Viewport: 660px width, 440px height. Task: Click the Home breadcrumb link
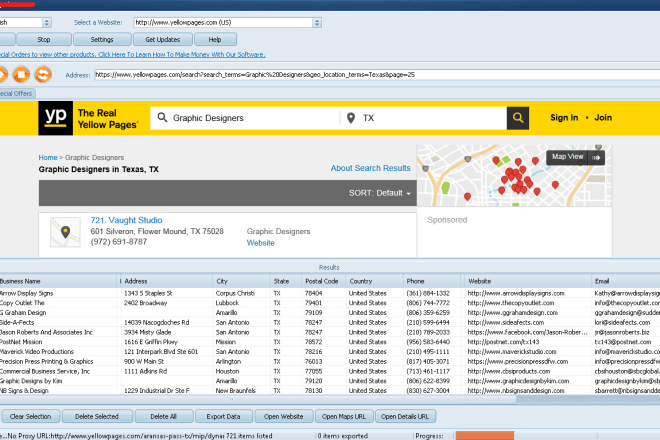(x=48, y=157)
